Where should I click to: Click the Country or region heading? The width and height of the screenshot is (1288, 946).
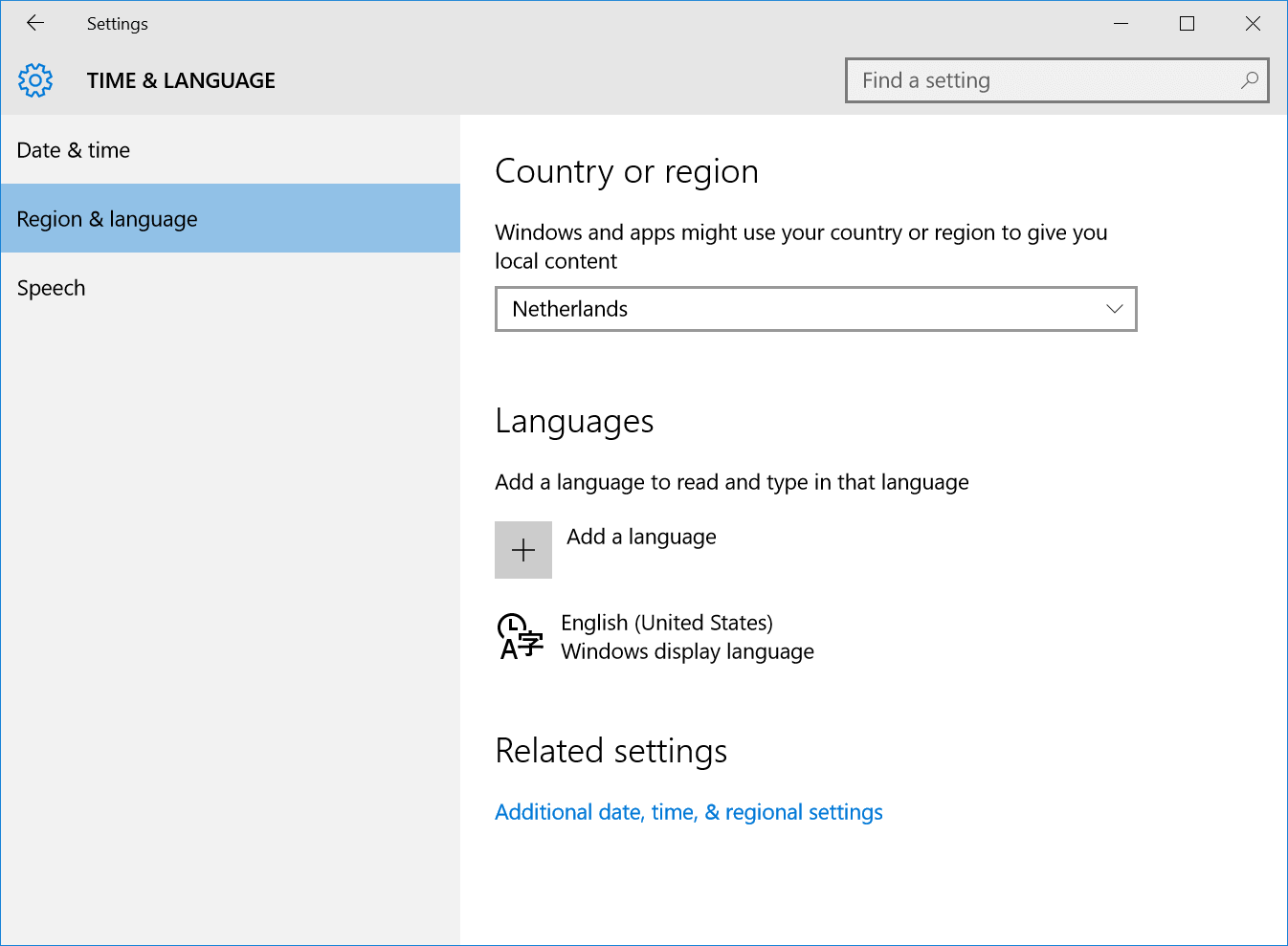click(627, 171)
